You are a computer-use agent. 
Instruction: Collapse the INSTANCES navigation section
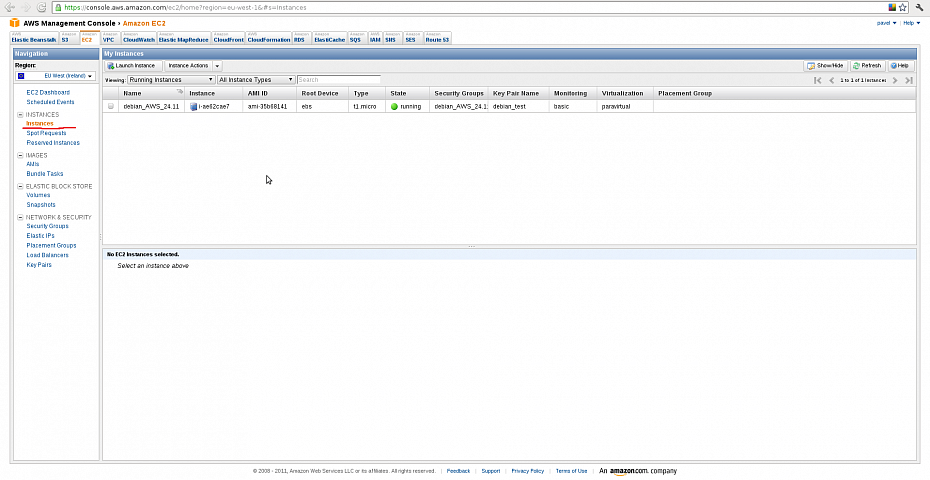click(x=20, y=115)
